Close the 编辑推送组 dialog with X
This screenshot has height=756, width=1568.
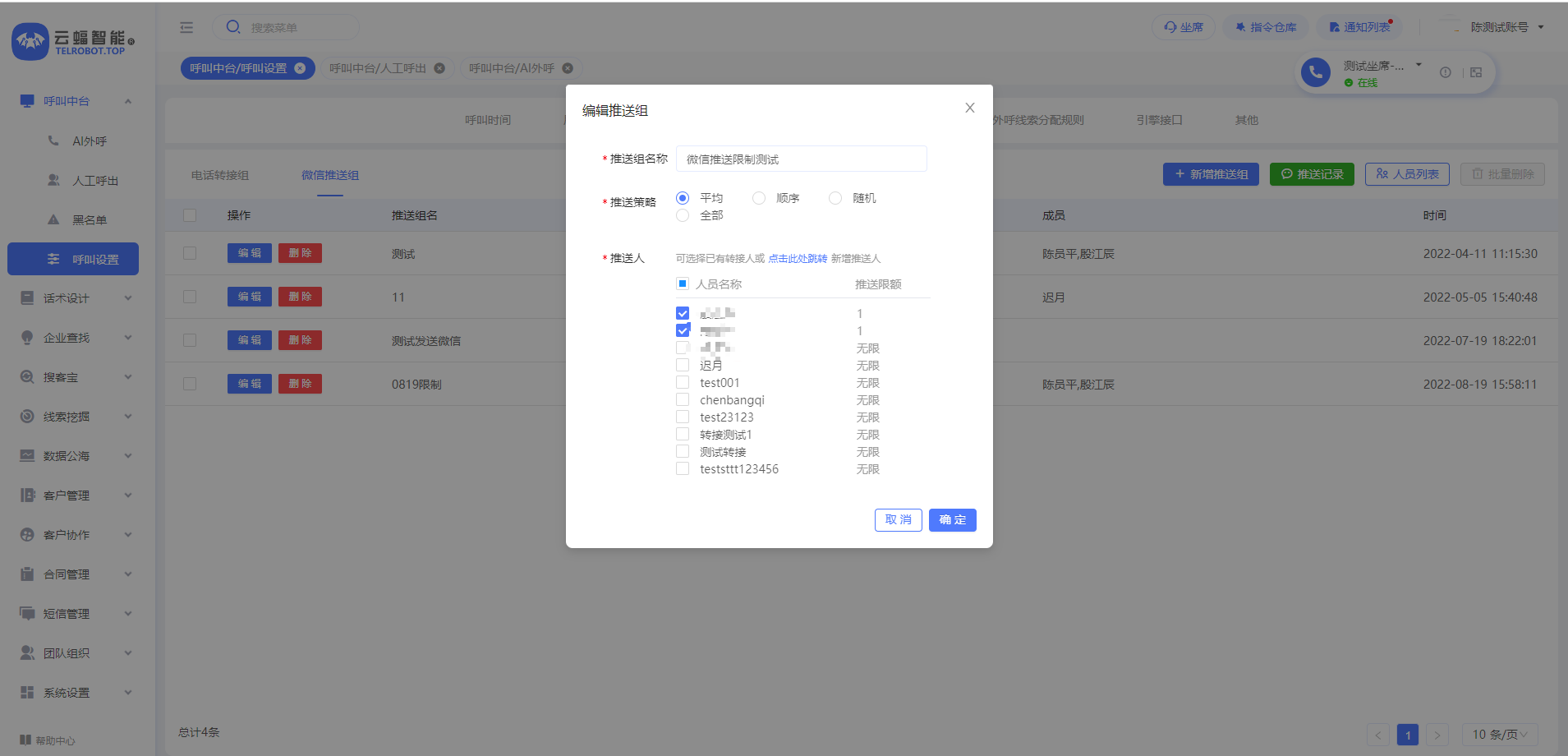[970, 108]
